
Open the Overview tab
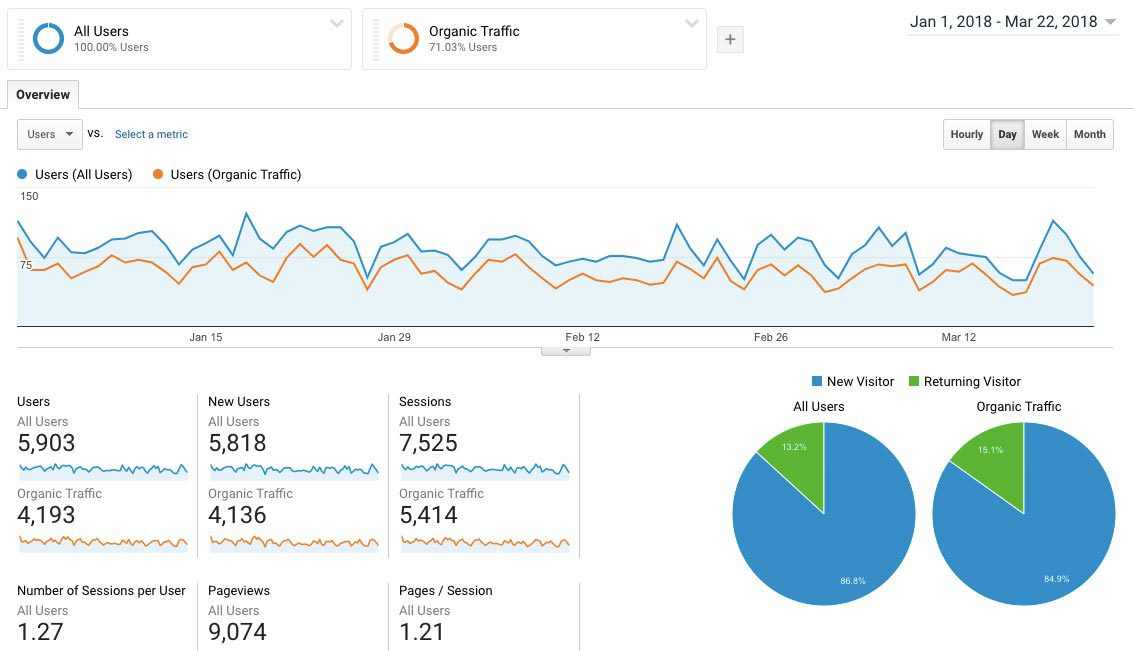[43, 95]
